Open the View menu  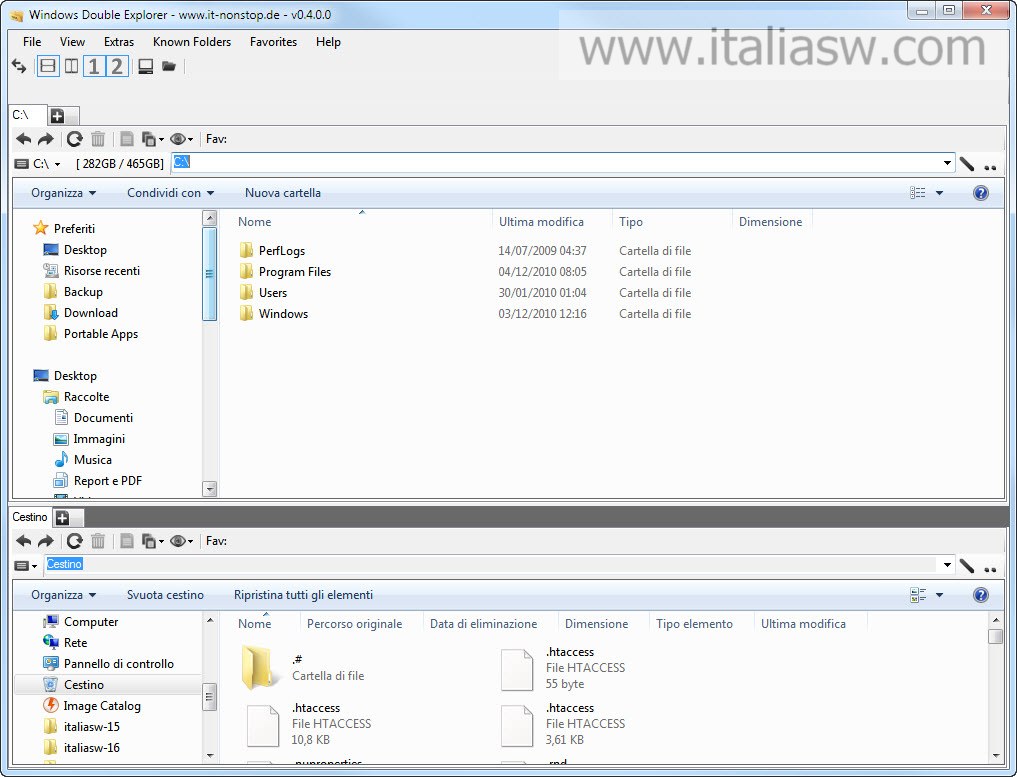(x=72, y=42)
